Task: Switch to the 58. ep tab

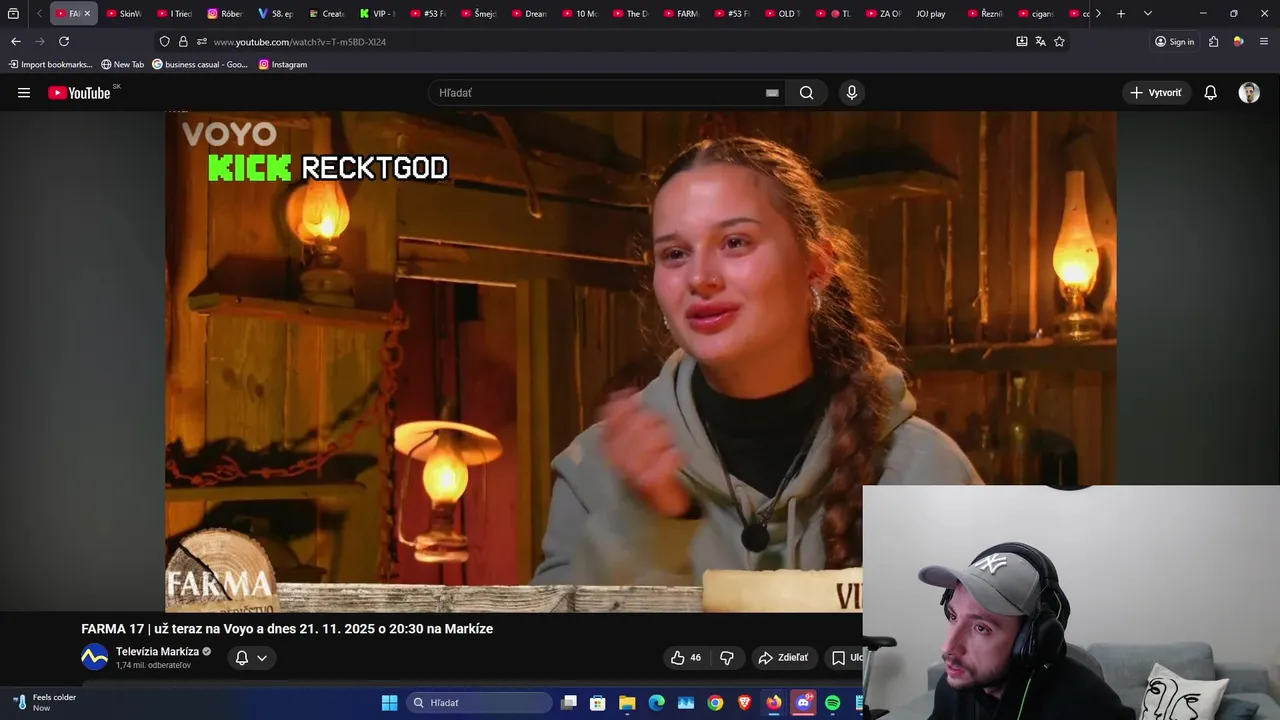Action: (276, 14)
